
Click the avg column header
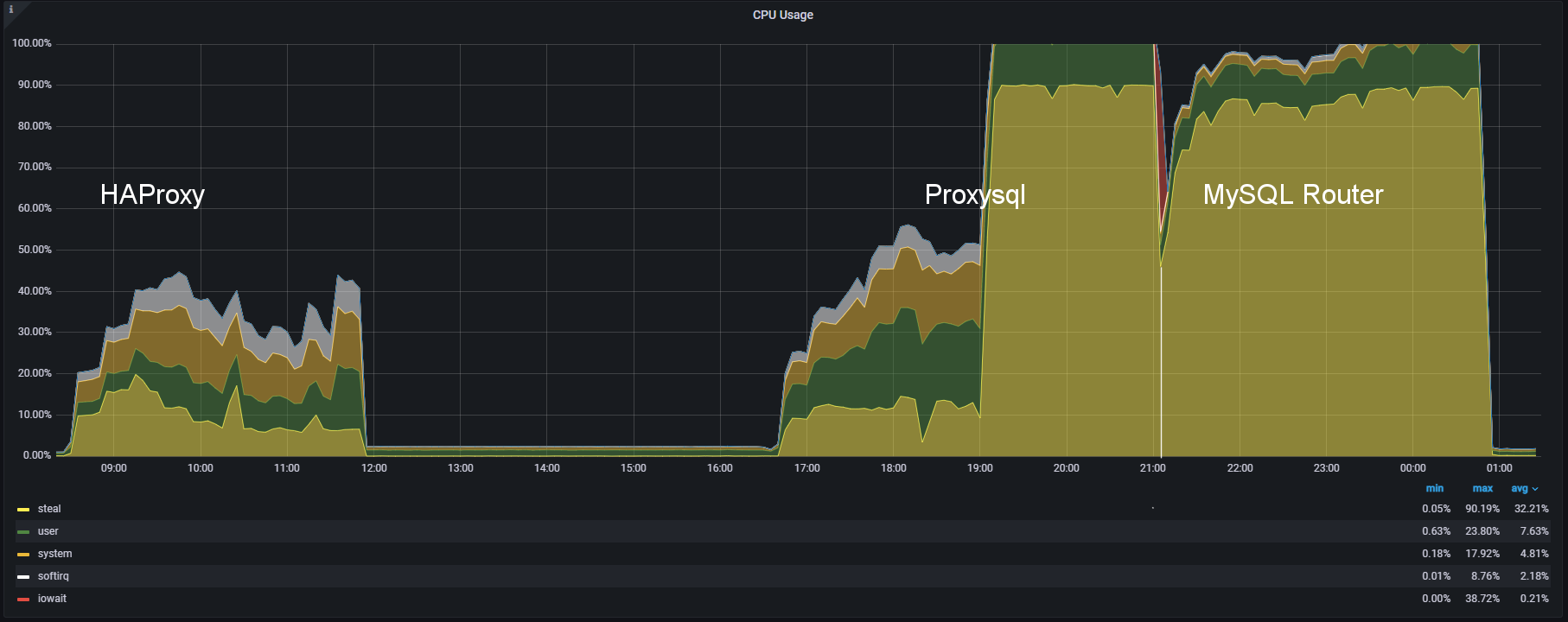(x=1519, y=488)
